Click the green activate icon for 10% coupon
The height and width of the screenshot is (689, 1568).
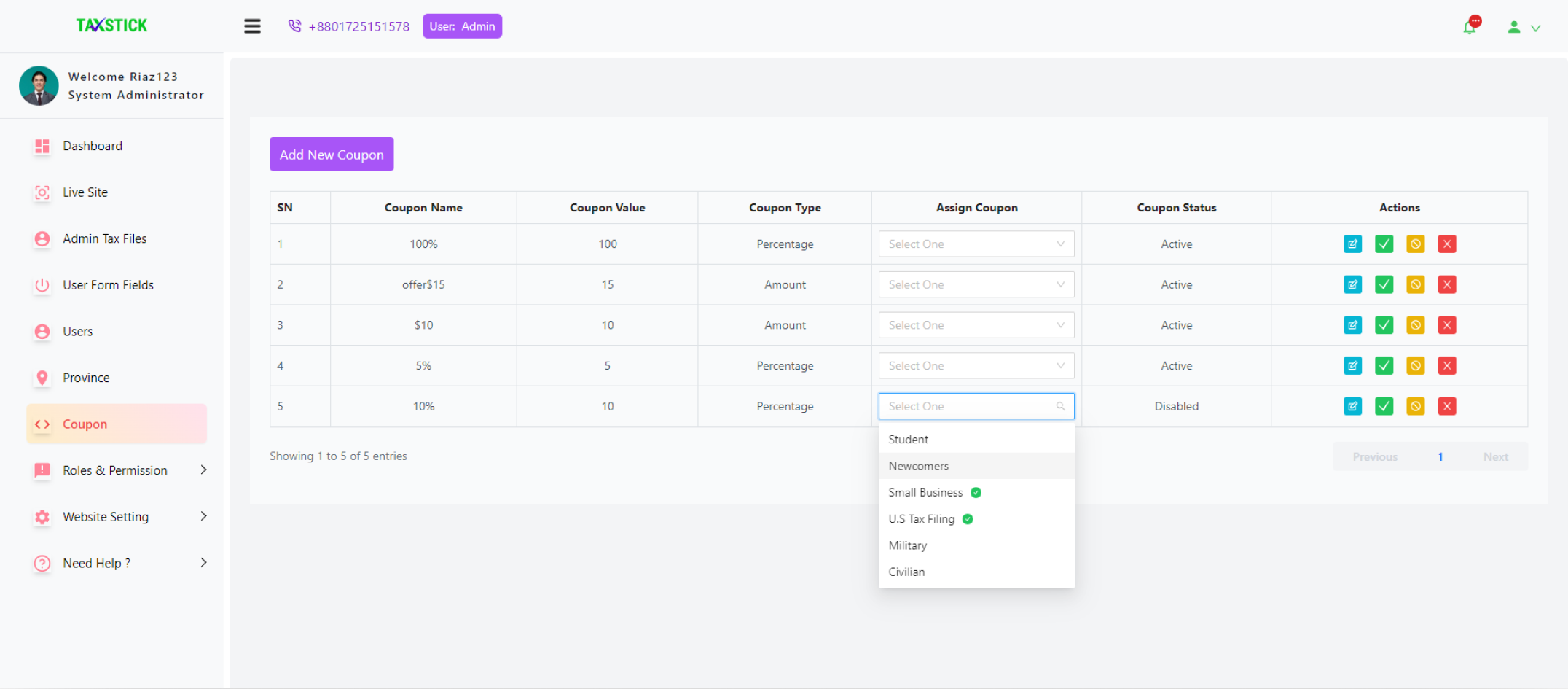pyautogui.click(x=1384, y=406)
